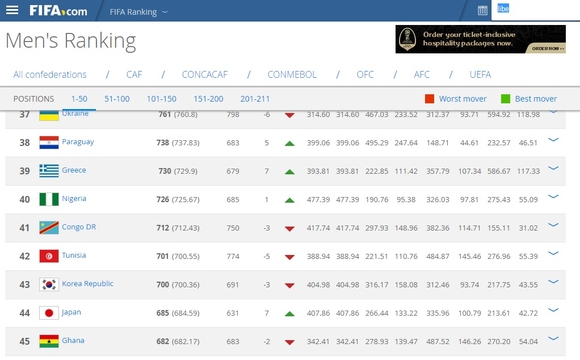Click the Korea Republic flag icon
The height and width of the screenshot is (360, 580).
(49, 285)
